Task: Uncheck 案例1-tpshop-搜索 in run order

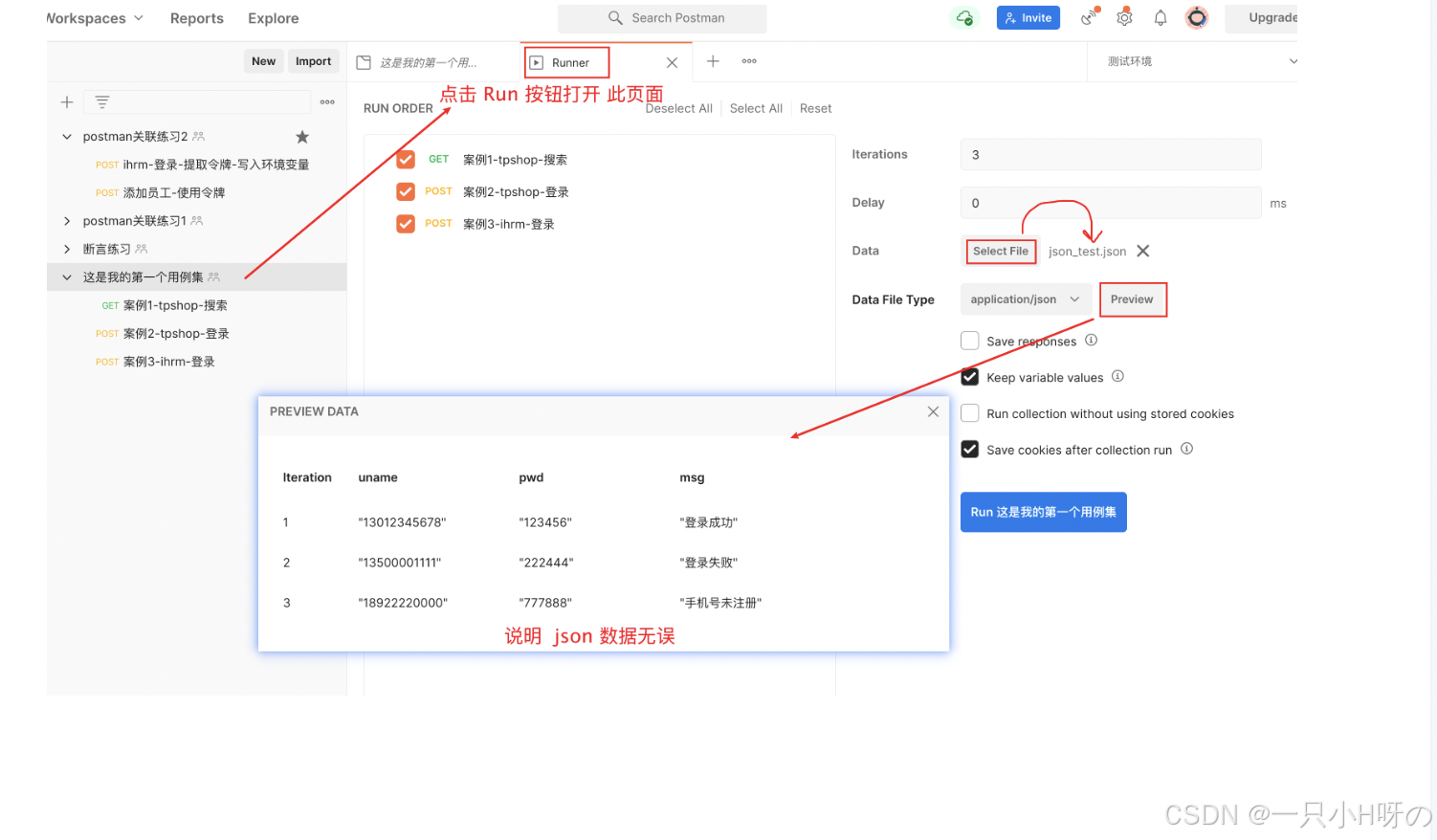Action: (x=406, y=159)
